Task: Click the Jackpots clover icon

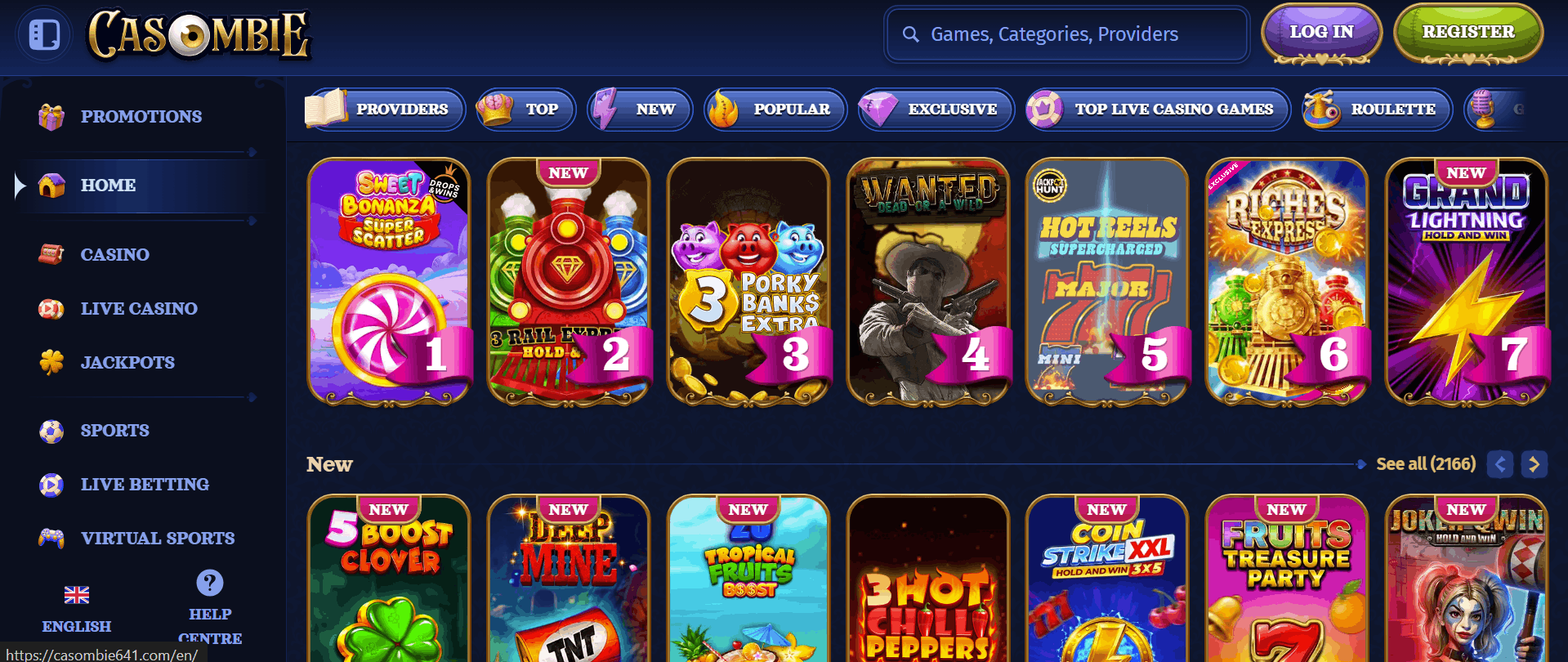Action: pyautogui.click(x=51, y=362)
